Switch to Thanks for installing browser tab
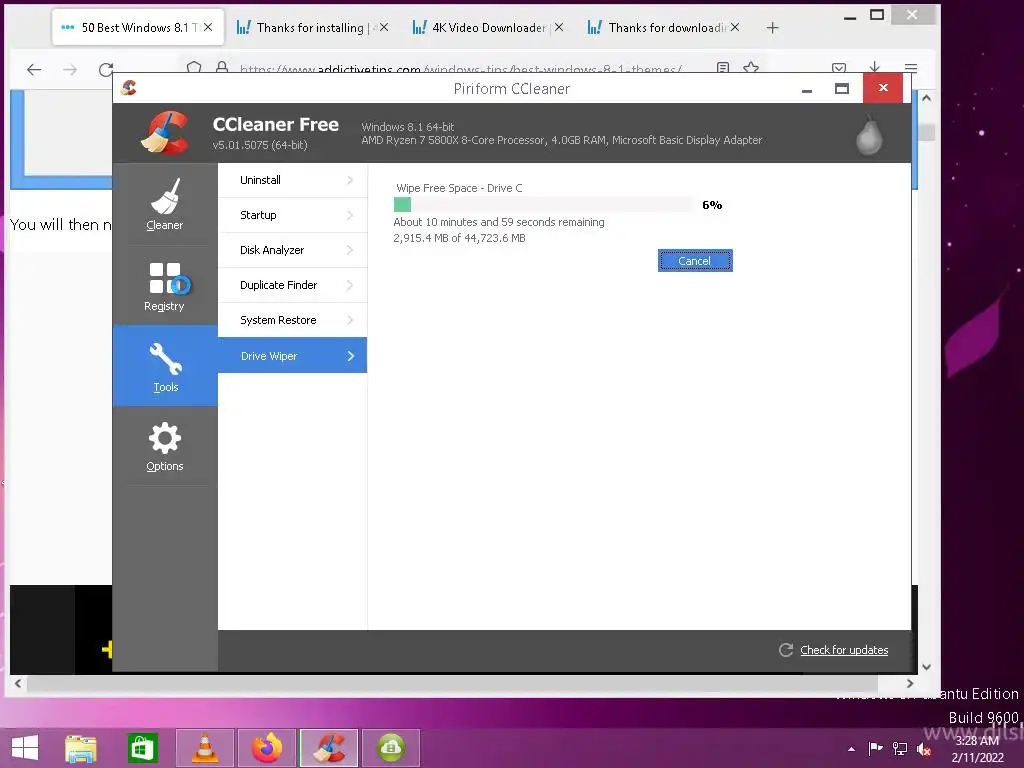The width and height of the screenshot is (1024, 768). (312, 27)
